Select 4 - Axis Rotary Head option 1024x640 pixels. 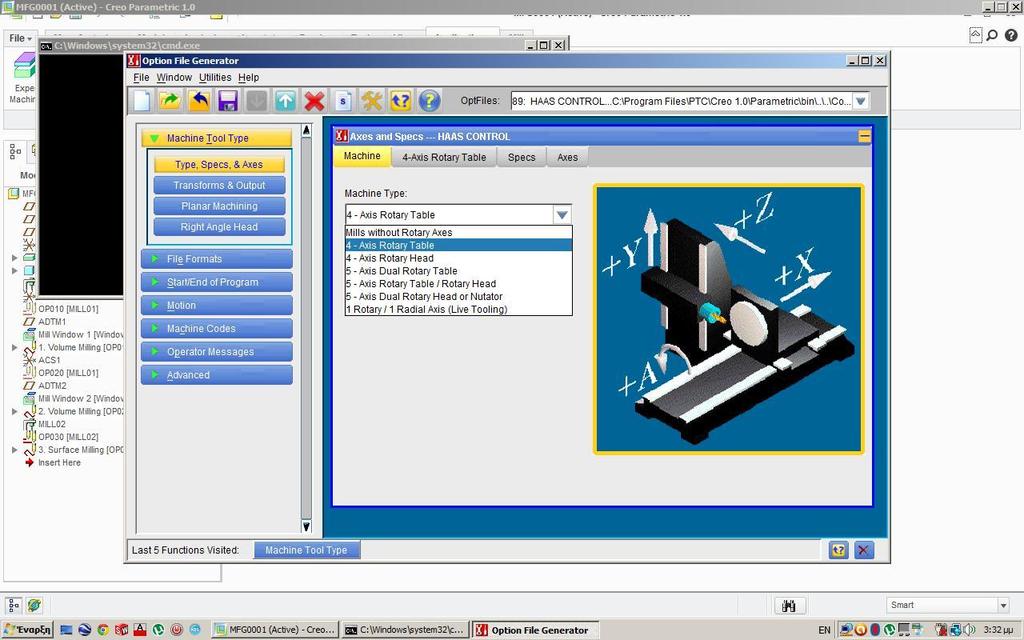coord(458,258)
